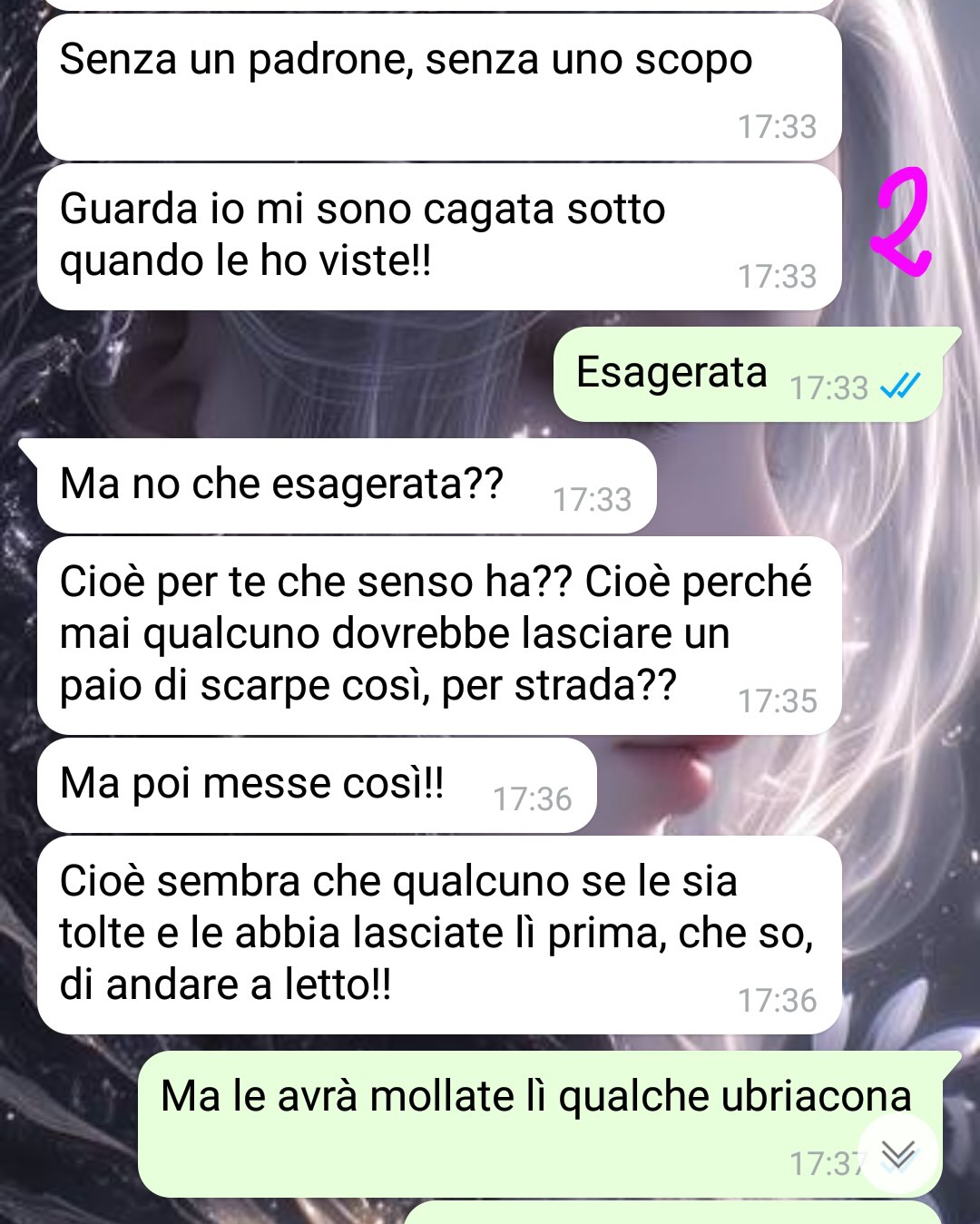The image size is (980, 1224).
Task: Tap the blue read-receipt ticks beside Esagerata
Action: (900, 387)
